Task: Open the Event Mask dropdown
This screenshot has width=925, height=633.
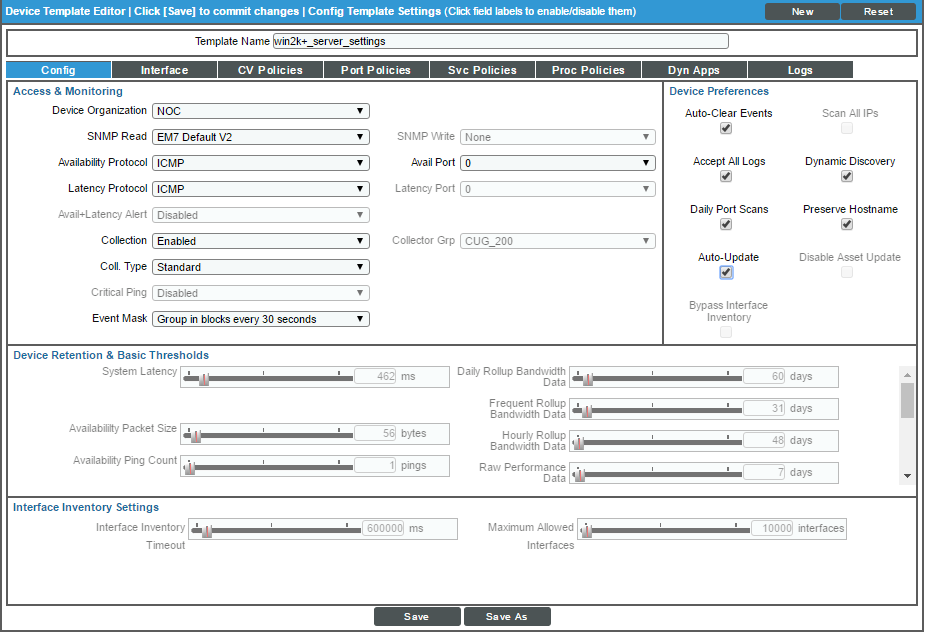Action: tap(259, 318)
